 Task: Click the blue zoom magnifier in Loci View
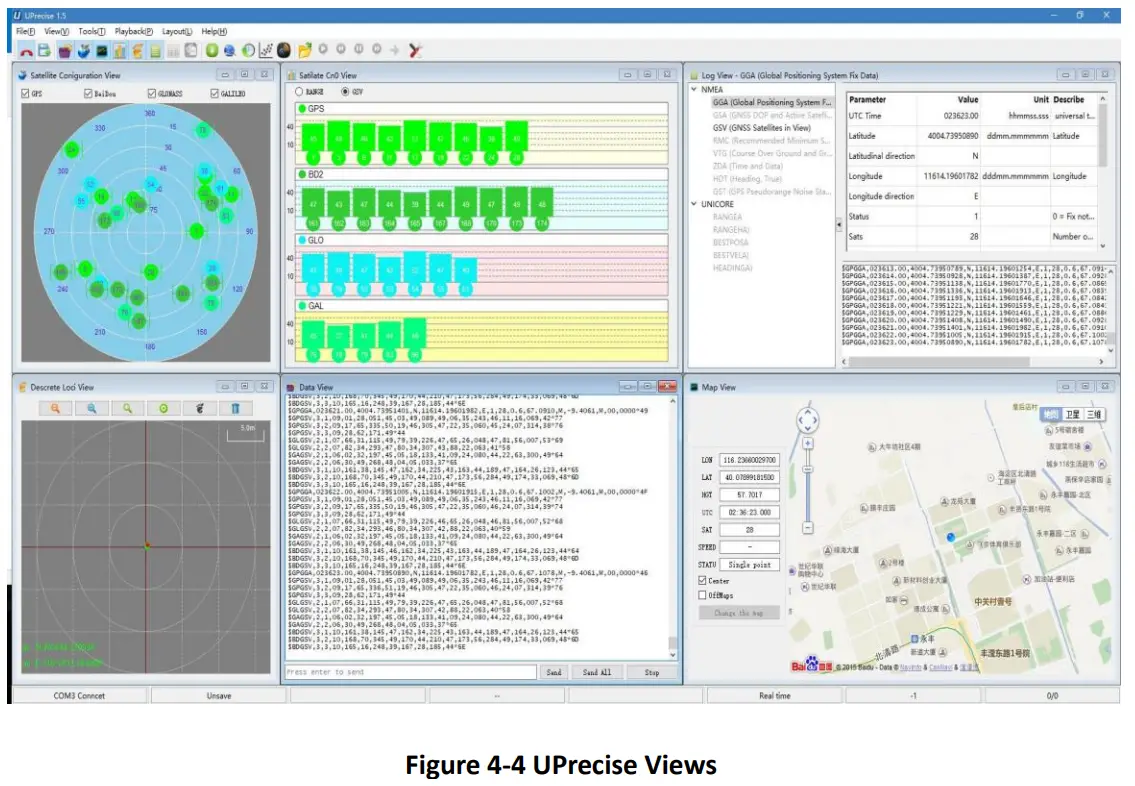click(x=92, y=408)
